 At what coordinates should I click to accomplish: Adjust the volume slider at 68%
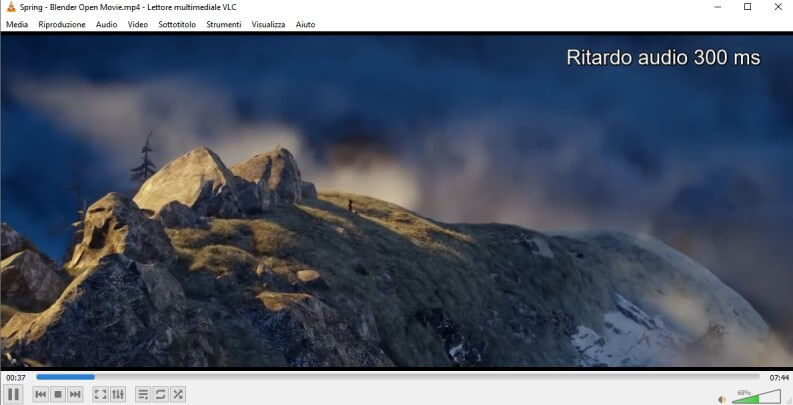point(756,396)
